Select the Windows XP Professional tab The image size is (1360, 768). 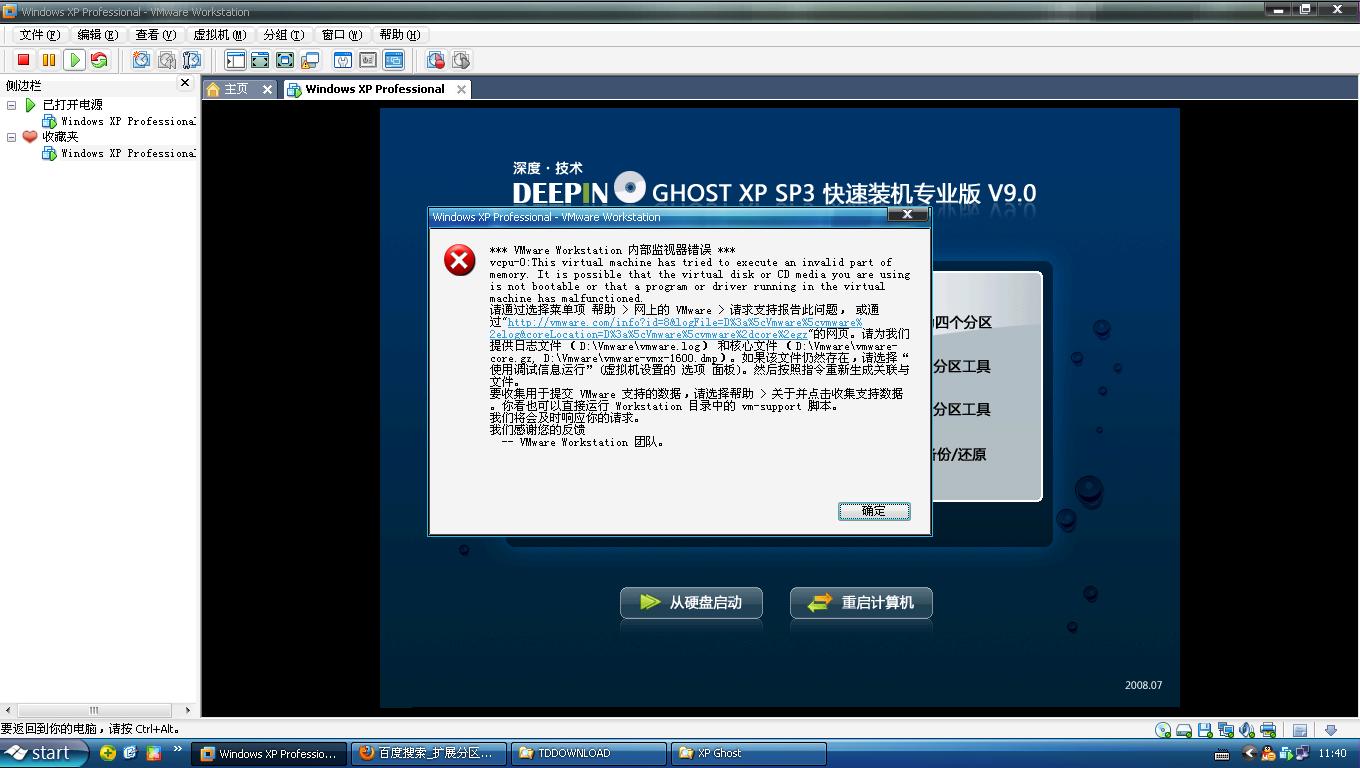pyautogui.click(x=375, y=89)
